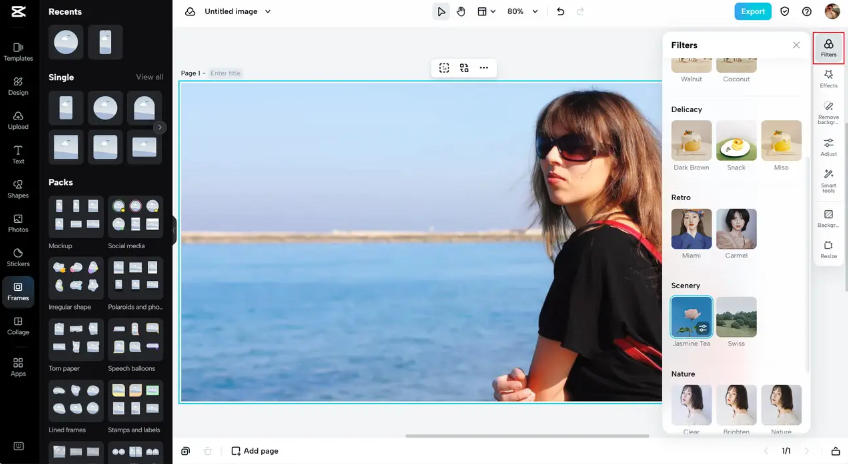Open the Design sidebar tab

[x=18, y=86]
